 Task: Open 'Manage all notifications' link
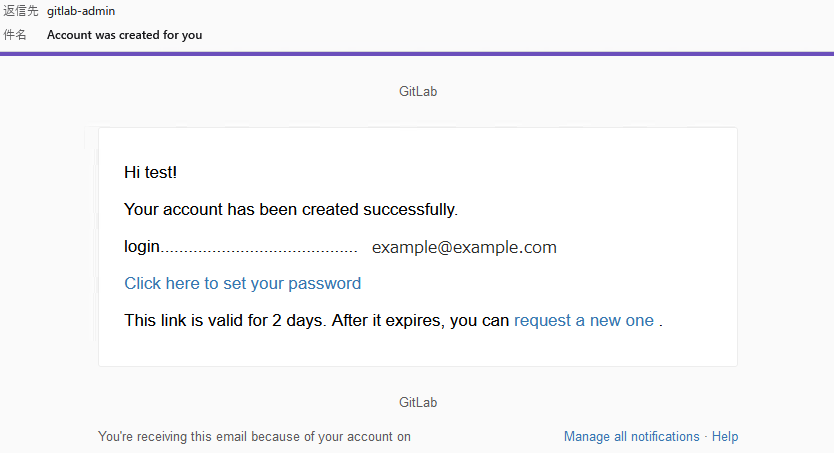[631, 437]
